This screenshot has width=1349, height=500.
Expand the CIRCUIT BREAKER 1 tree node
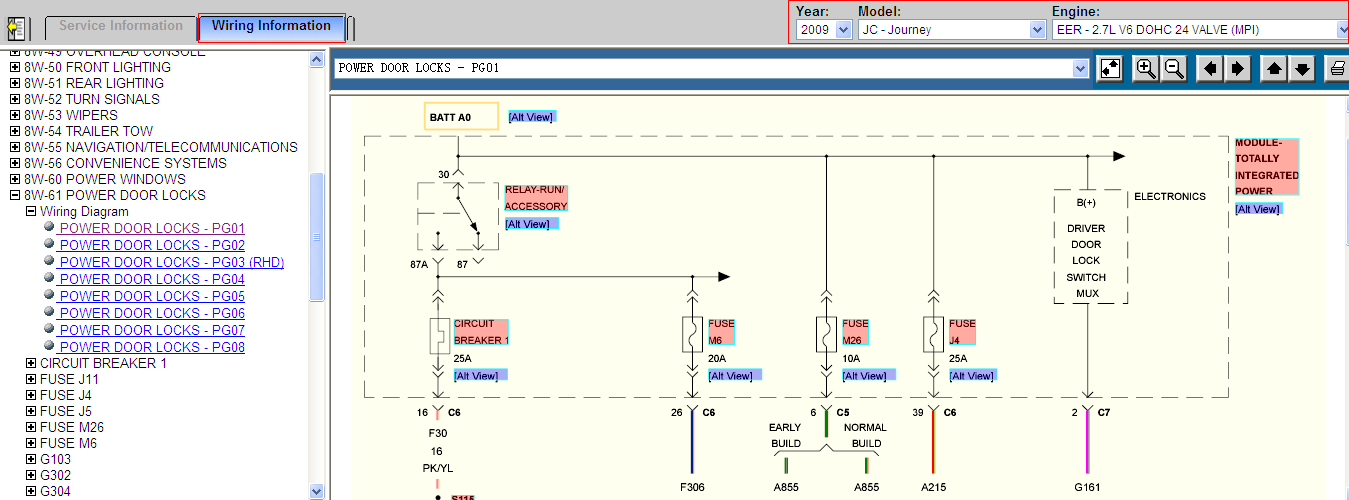[x=31, y=363]
